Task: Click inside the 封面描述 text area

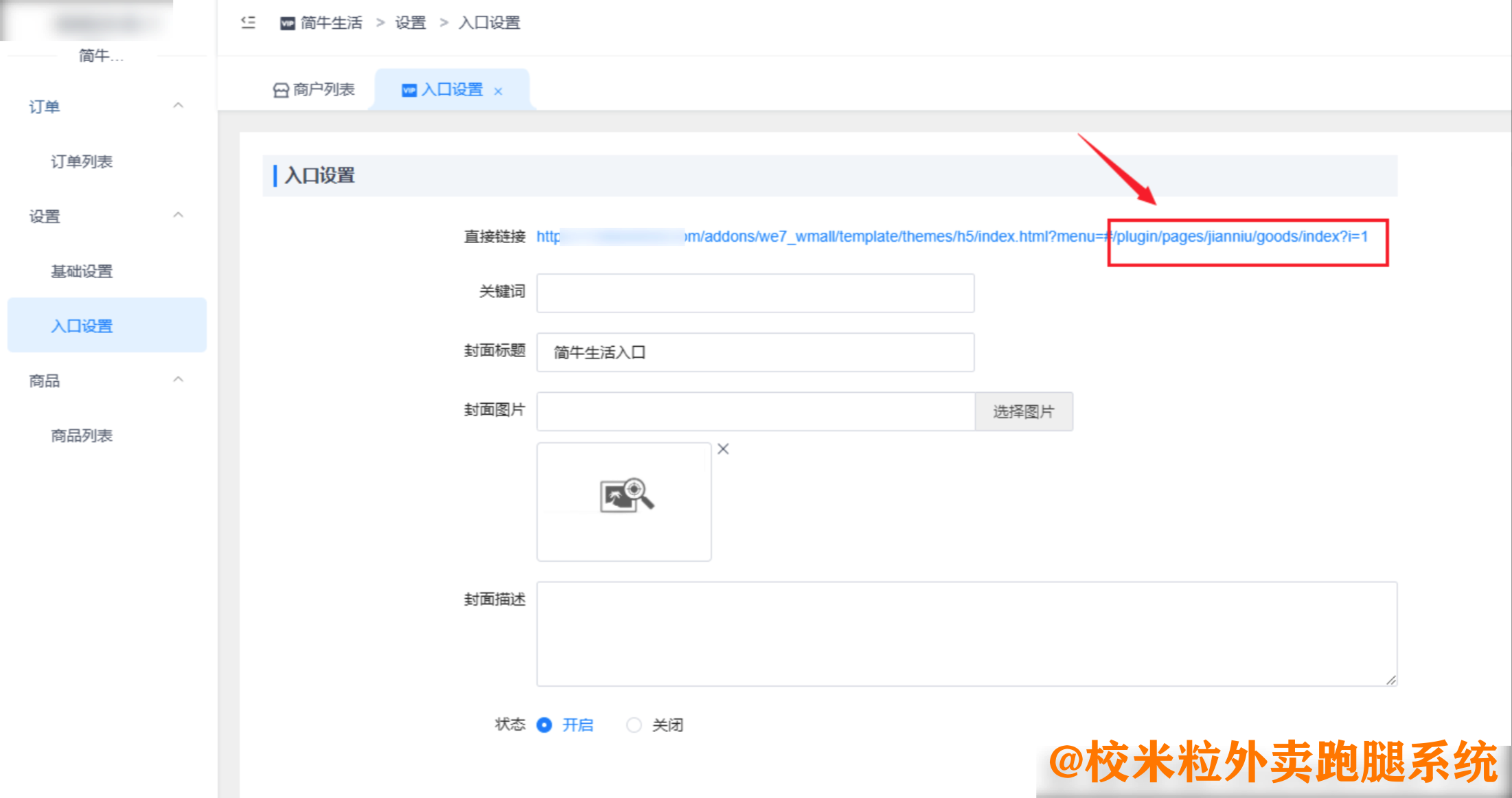Action: [x=961, y=632]
